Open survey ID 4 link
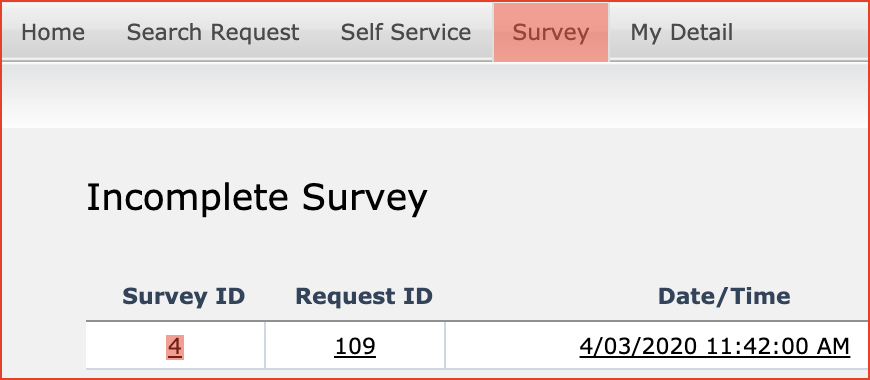Viewport: 870px width, 380px height. tap(174, 347)
